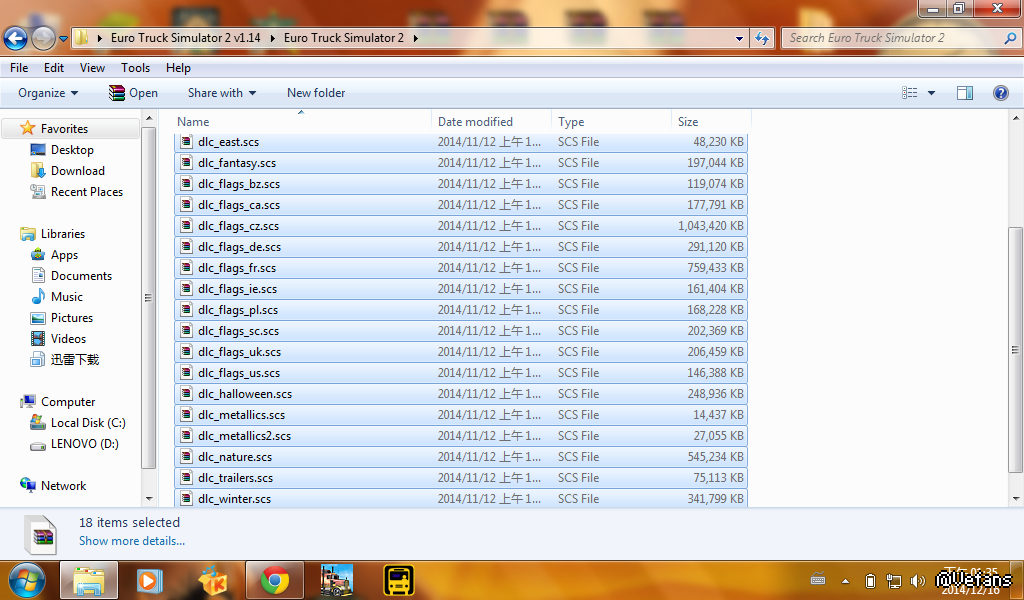Open Windows Start button
Viewport: 1024px width, 600px height.
tap(26, 580)
